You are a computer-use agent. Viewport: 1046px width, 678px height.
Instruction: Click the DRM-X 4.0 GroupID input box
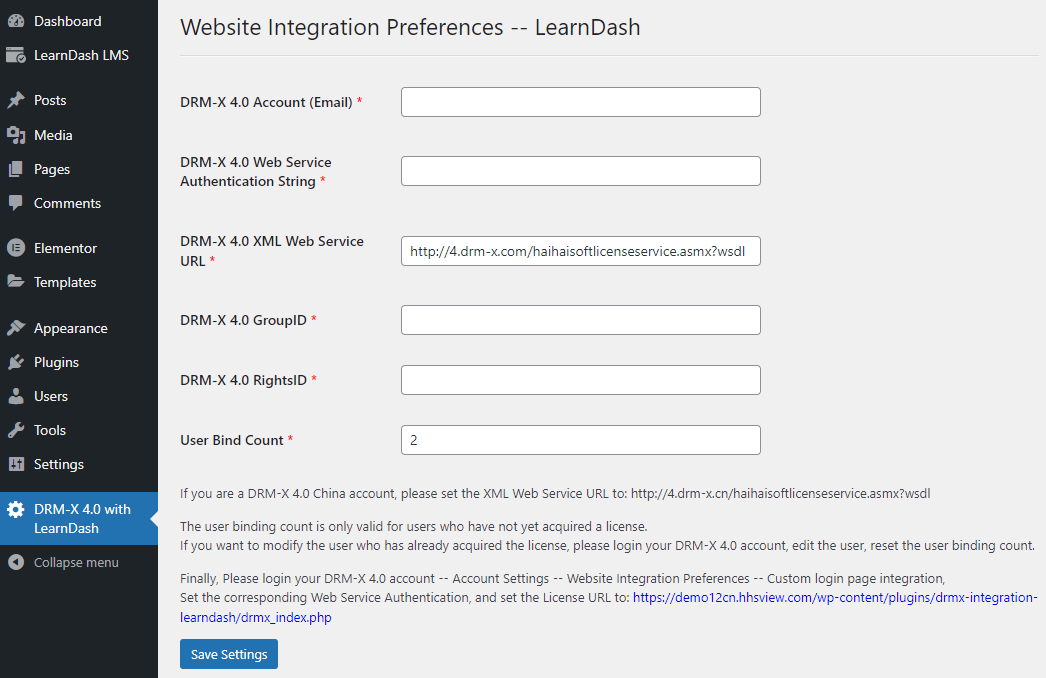(580, 320)
